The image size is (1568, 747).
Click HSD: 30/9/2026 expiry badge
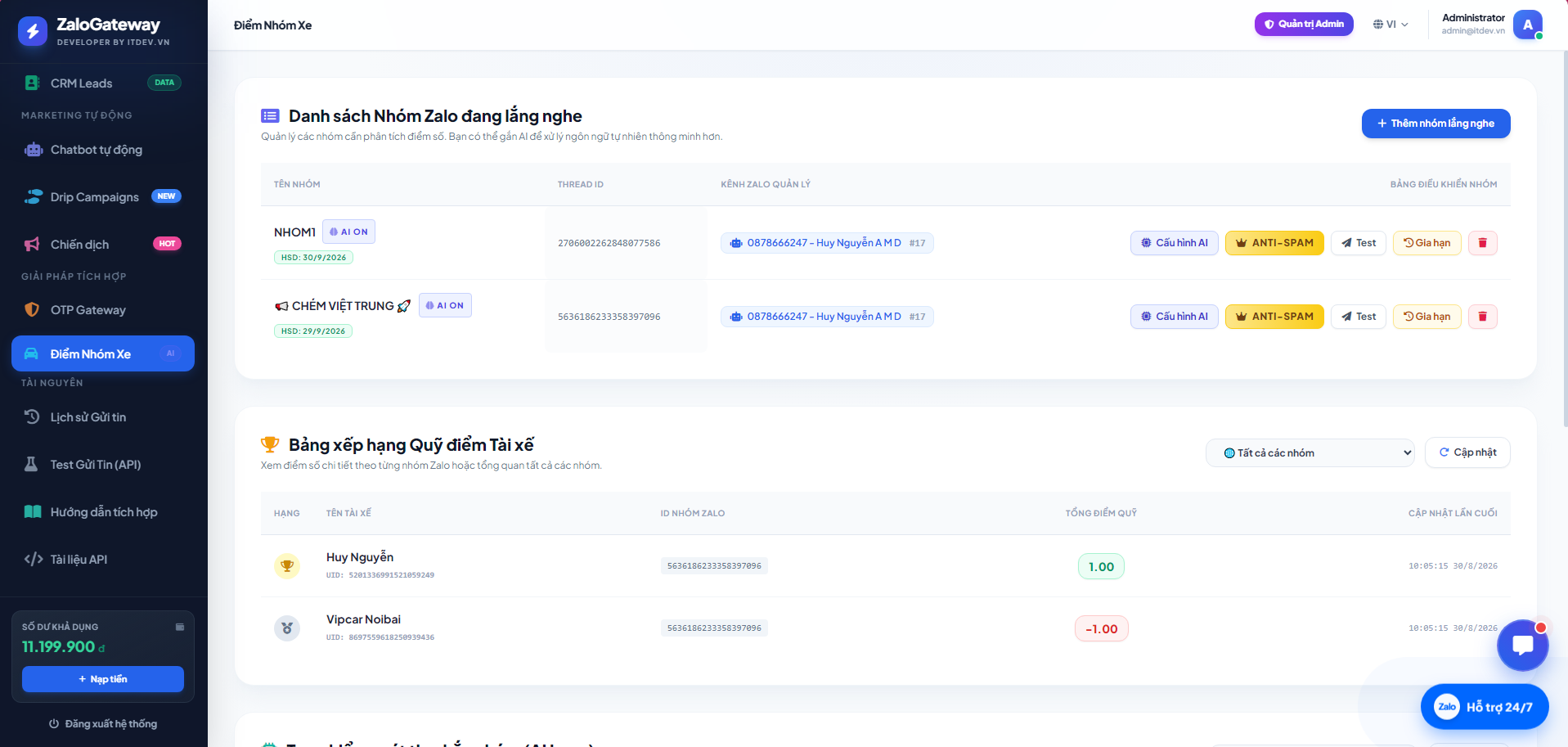(x=313, y=258)
